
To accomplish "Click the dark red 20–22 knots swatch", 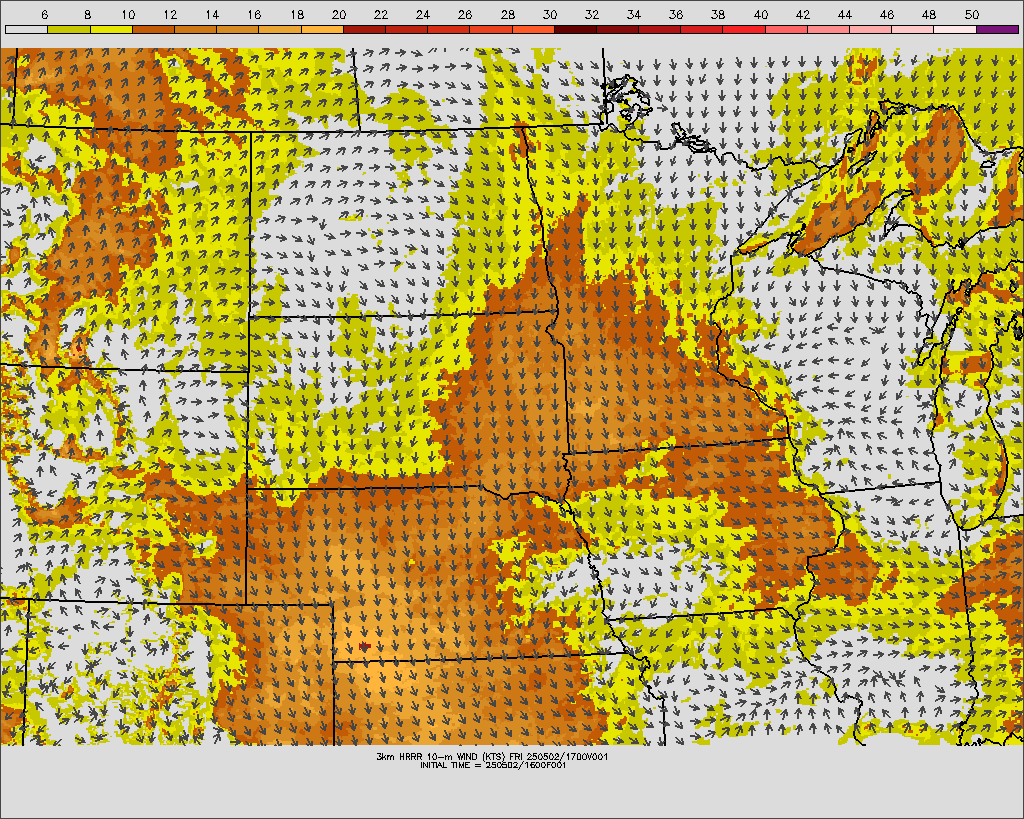I will point(364,29).
